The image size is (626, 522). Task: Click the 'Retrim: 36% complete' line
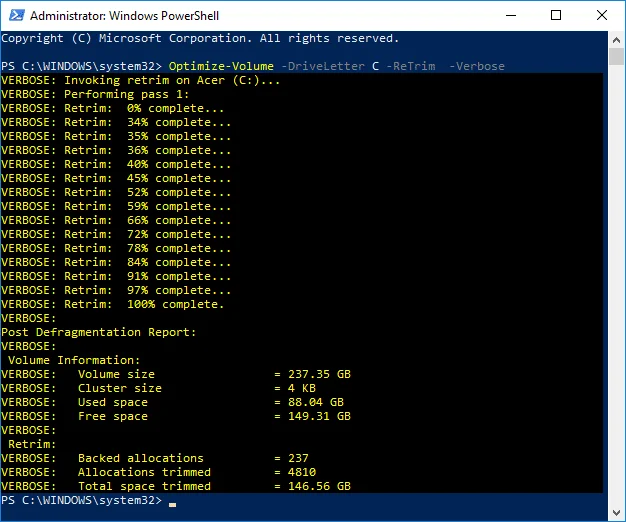coord(116,150)
